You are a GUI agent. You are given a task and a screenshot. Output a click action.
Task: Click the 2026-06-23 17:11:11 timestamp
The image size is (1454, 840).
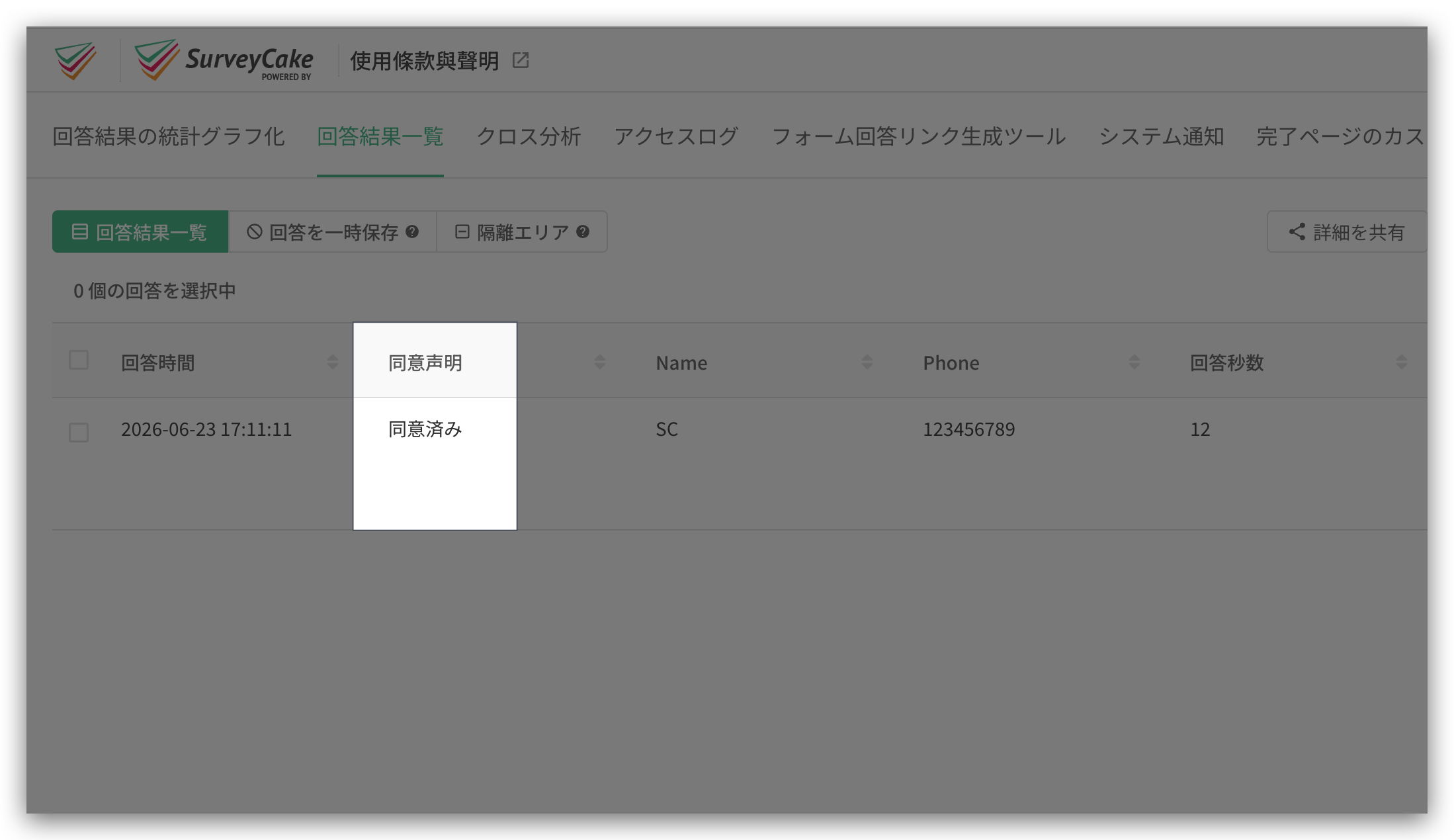[206, 429]
